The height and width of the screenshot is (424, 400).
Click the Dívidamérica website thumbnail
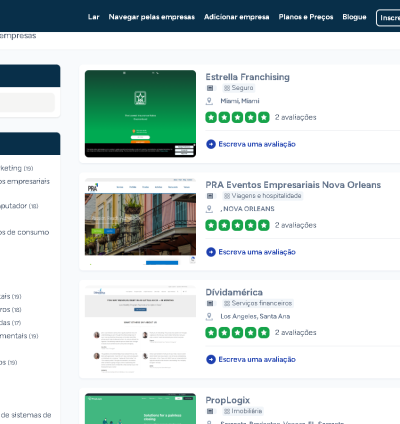[x=140, y=329]
